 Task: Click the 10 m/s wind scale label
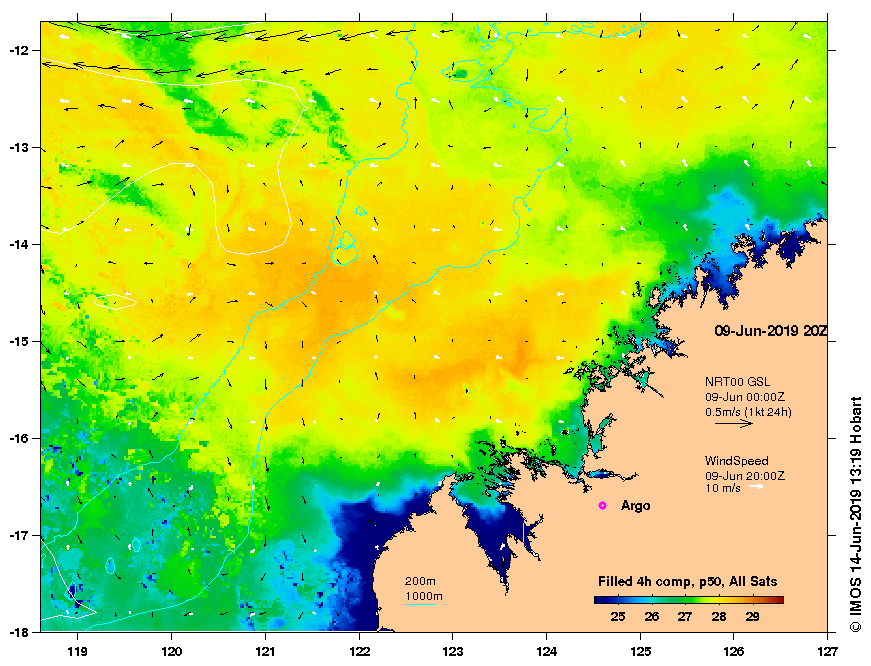723,488
